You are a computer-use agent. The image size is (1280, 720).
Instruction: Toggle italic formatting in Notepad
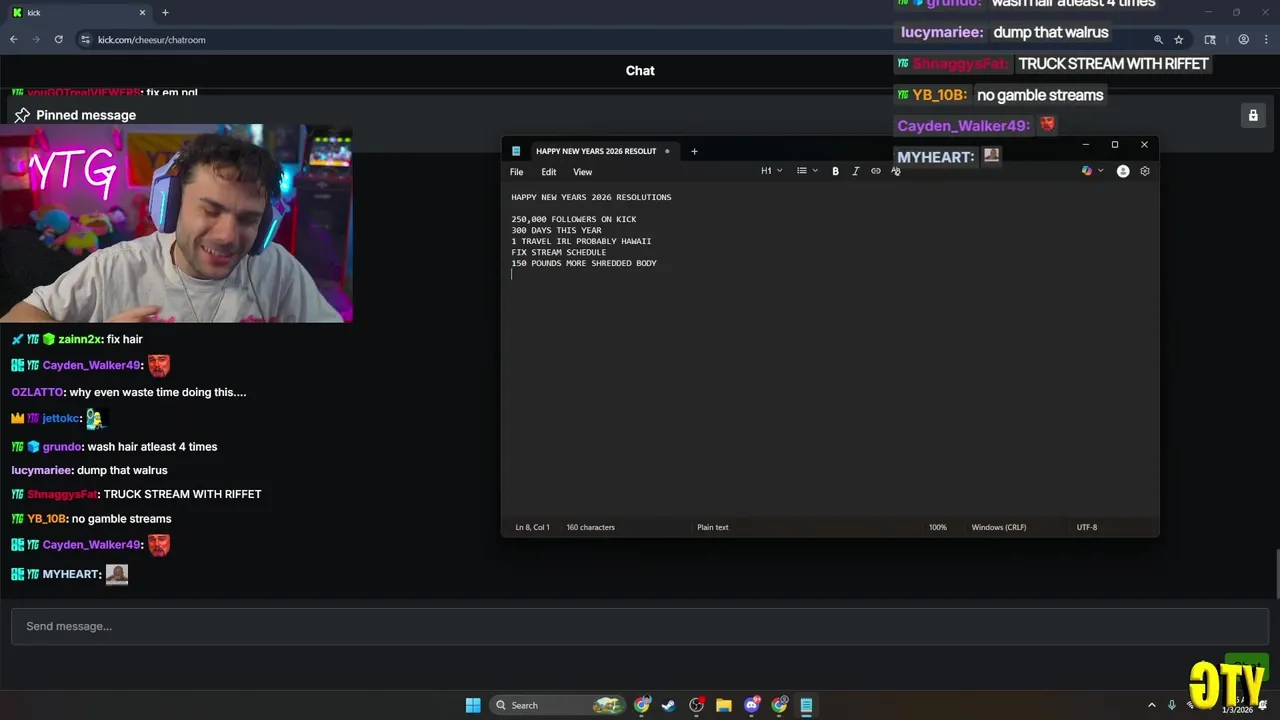pyautogui.click(x=855, y=171)
